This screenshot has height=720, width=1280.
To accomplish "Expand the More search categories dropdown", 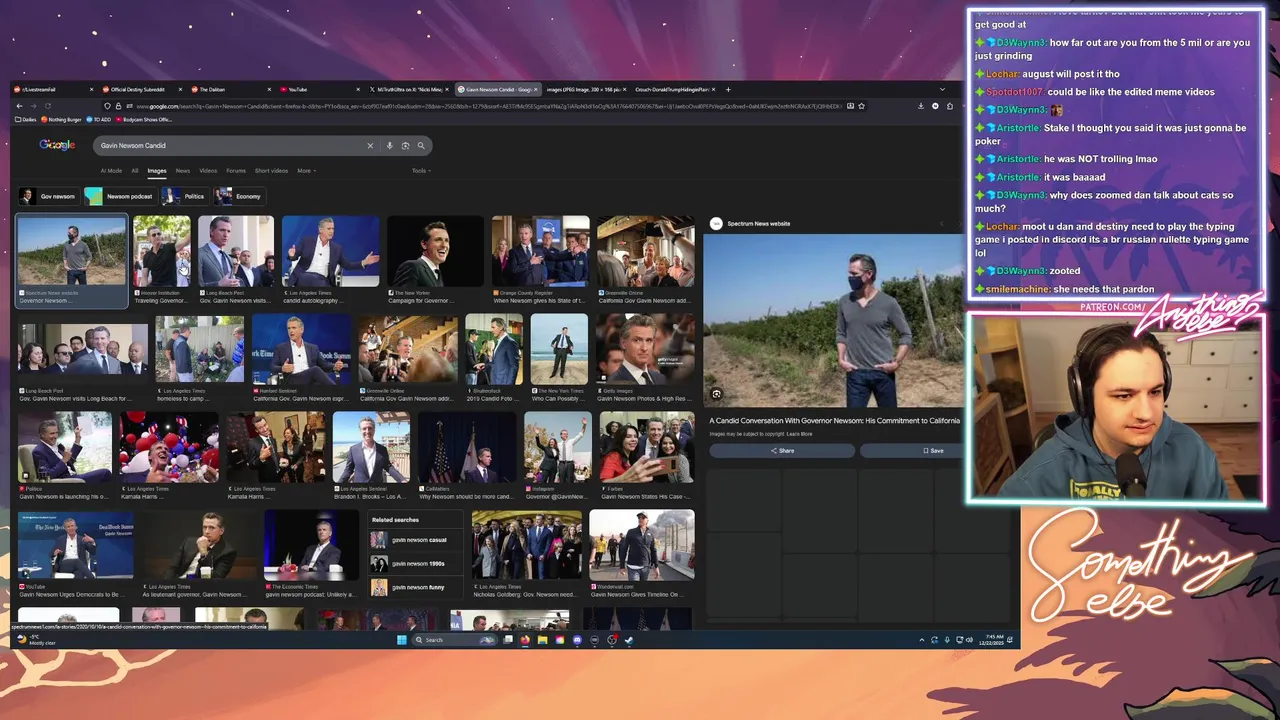I will (x=306, y=171).
